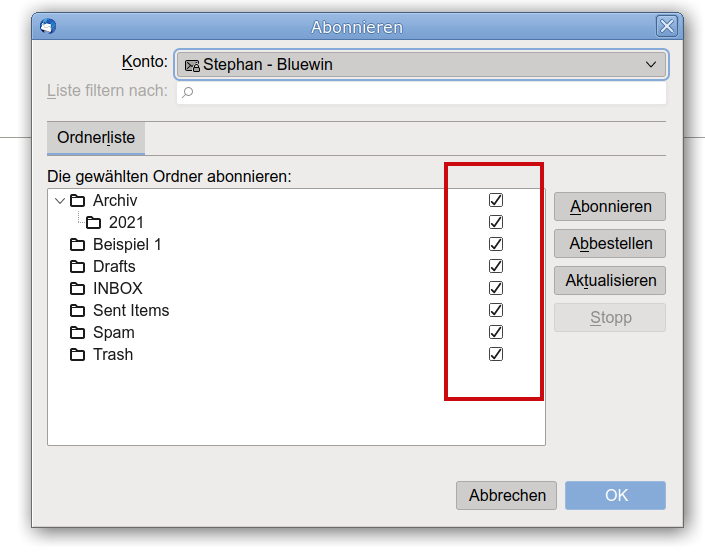Viewport: 705px width, 554px height.
Task: Click the Abbestellen button
Action: click(610, 243)
